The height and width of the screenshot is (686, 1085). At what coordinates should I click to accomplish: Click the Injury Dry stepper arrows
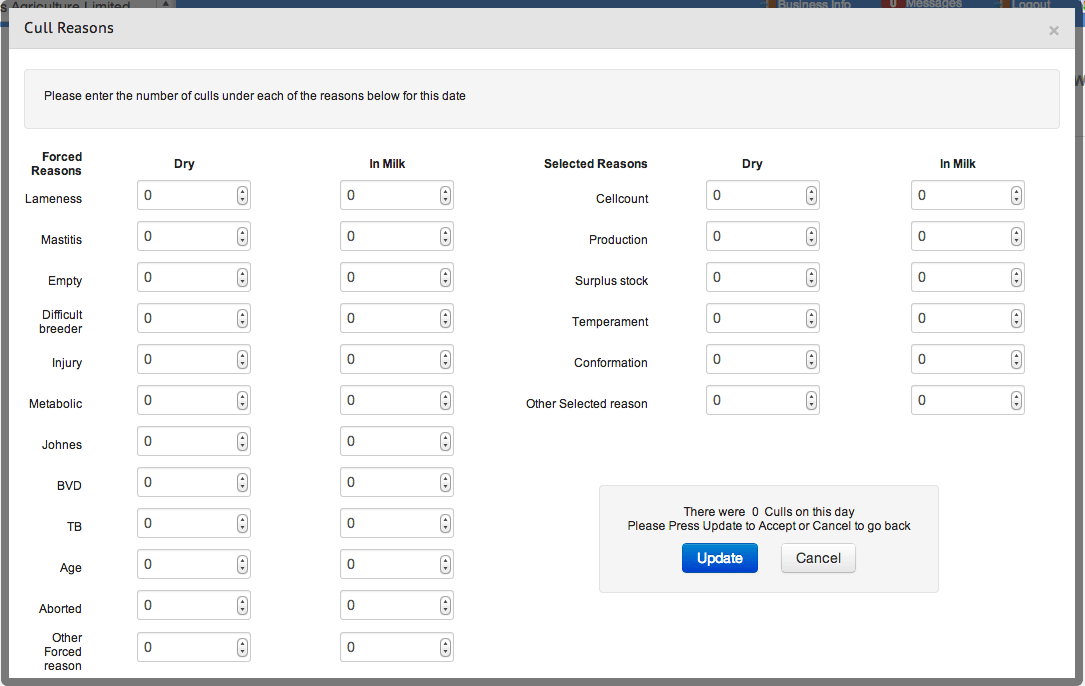click(242, 360)
